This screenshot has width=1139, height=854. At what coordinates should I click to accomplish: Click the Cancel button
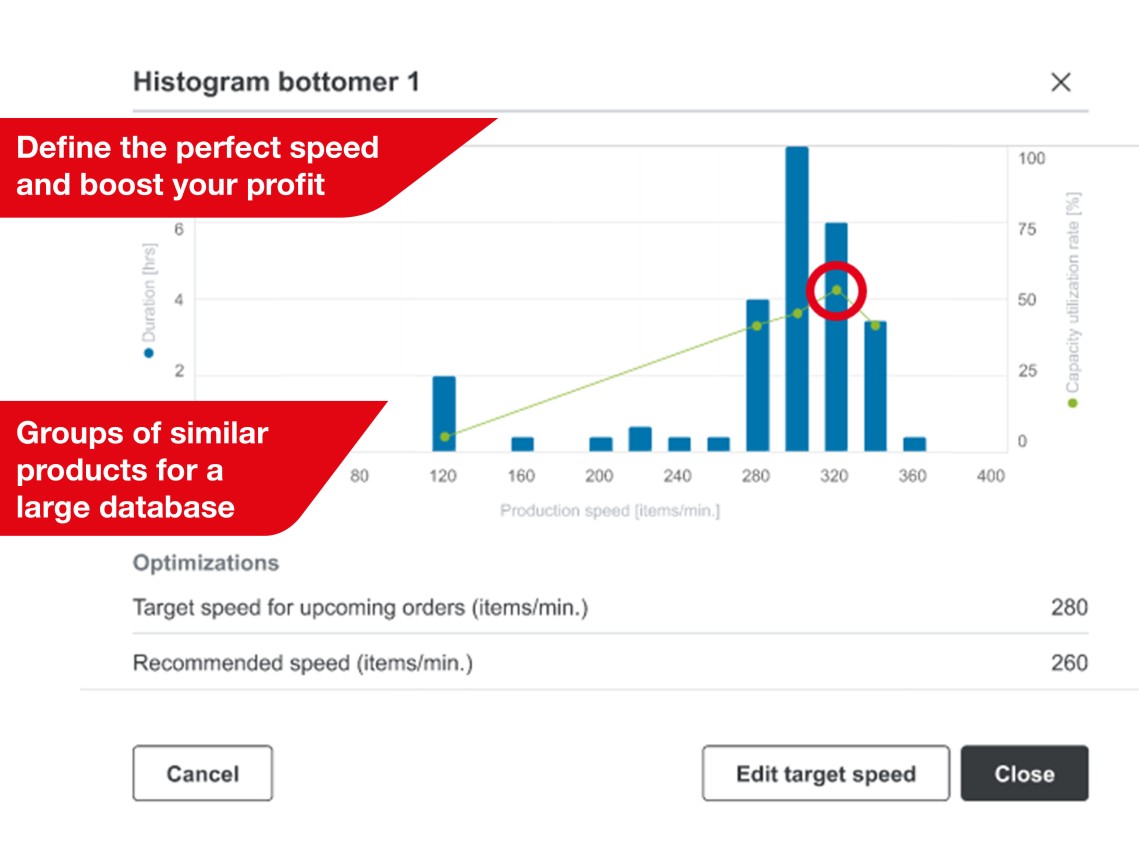tap(202, 773)
